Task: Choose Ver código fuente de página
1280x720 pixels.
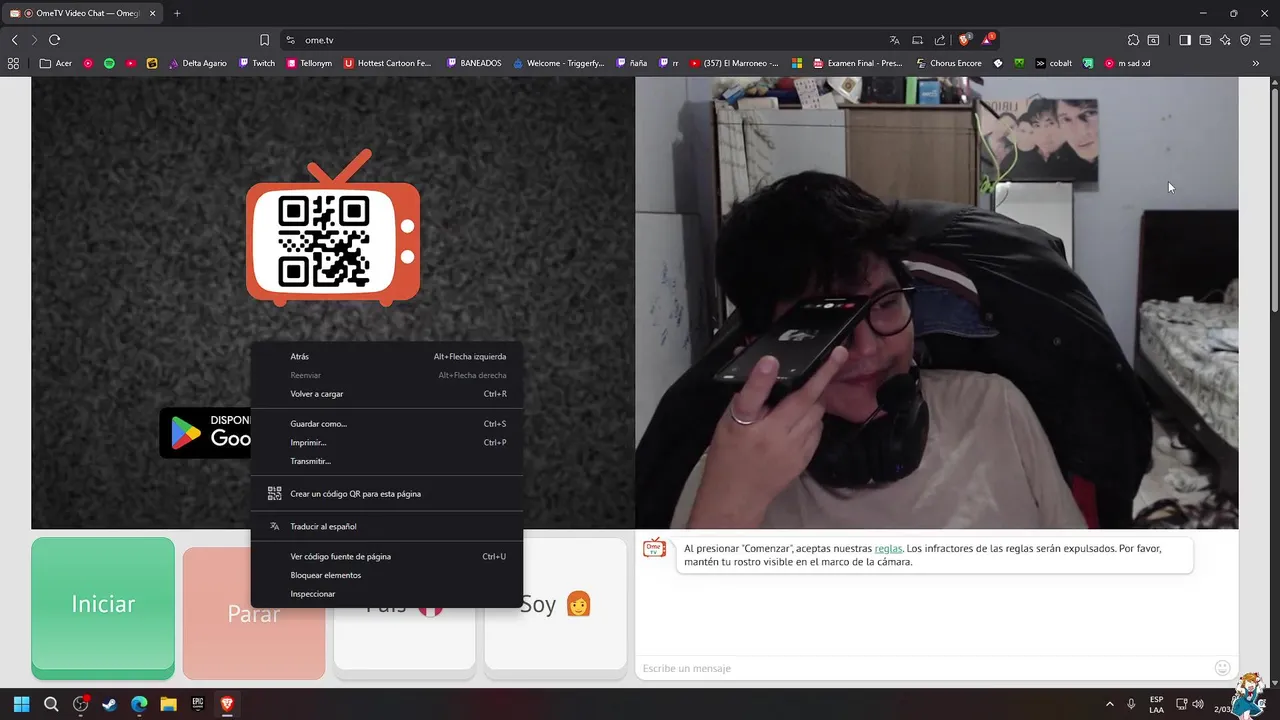Action: pyautogui.click(x=387, y=556)
